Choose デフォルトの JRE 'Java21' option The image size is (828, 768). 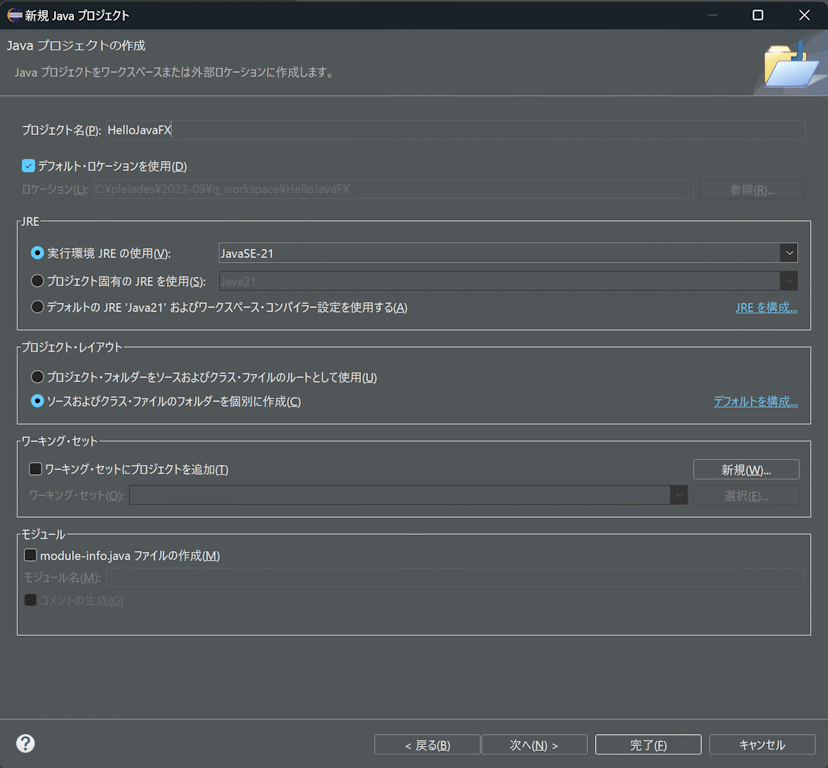point(35,307)
